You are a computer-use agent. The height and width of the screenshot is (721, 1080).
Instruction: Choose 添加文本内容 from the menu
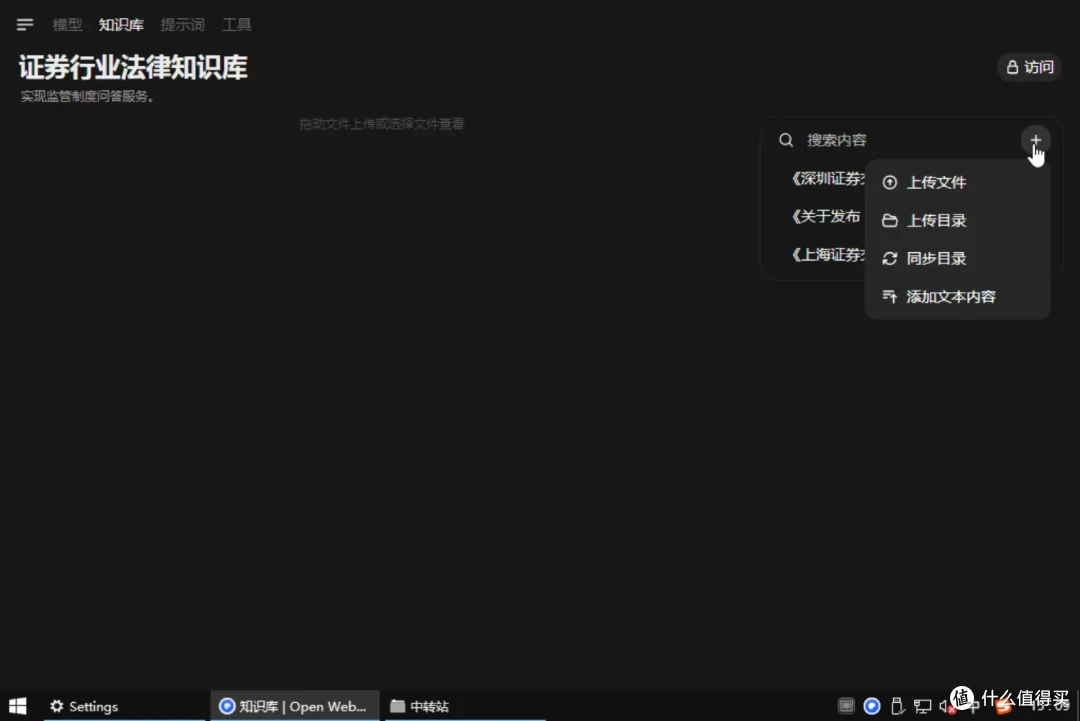[x=950, y=297]
